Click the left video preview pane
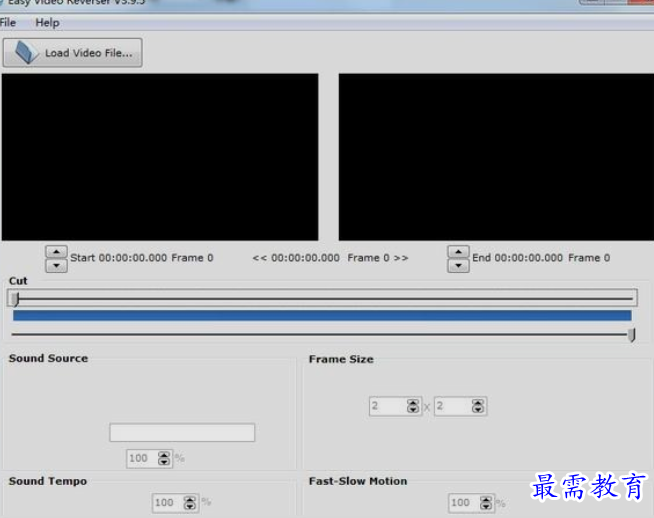 [160, 157]
